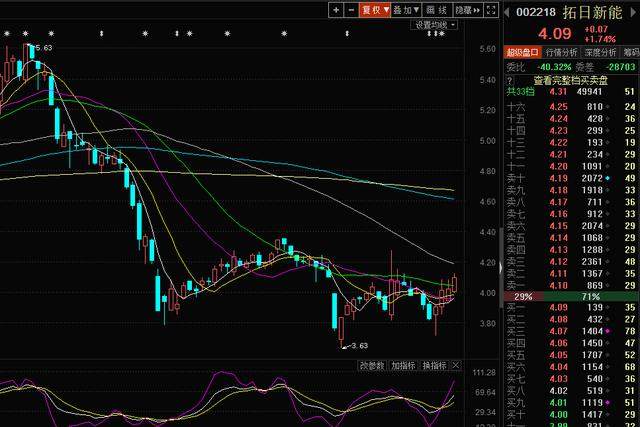Activate the 画线 drawing tool
Screen dimensions: 640x427
[x=437, y=10]
